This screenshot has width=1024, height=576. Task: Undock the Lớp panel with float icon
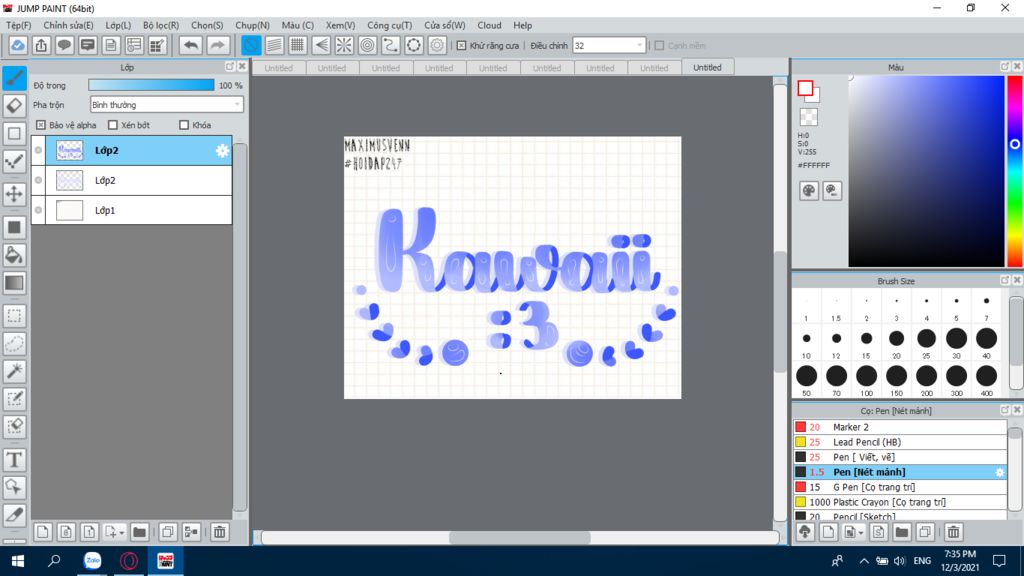[x=230, y=67]
